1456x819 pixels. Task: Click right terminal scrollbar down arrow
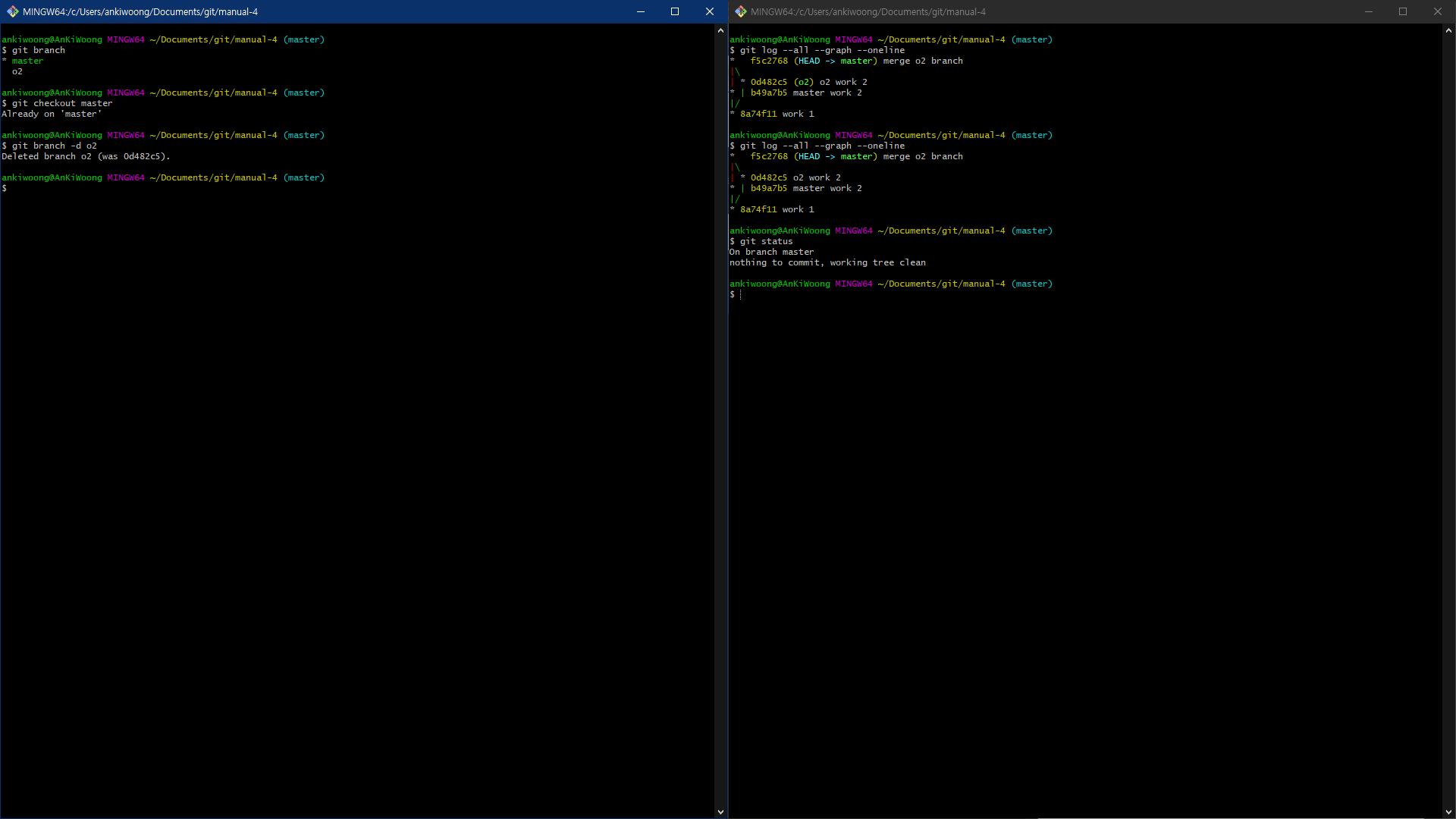point(1448,811)
